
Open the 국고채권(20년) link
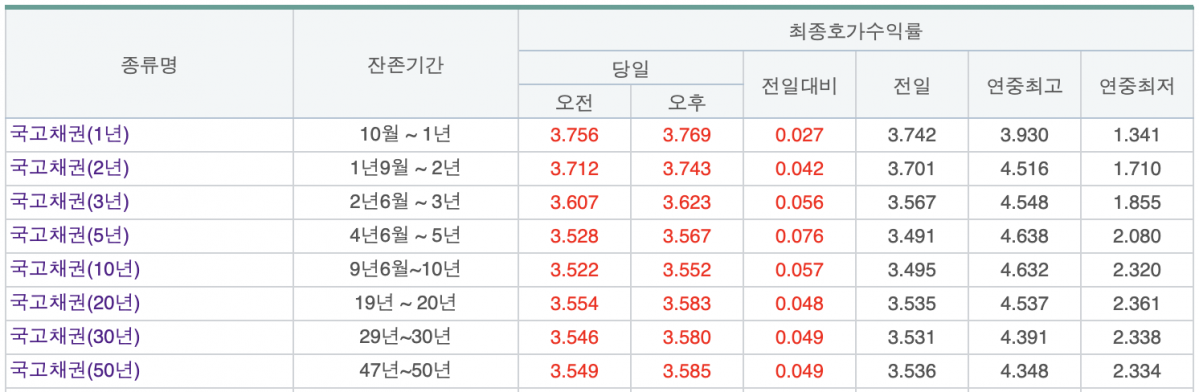pos(75,303)
